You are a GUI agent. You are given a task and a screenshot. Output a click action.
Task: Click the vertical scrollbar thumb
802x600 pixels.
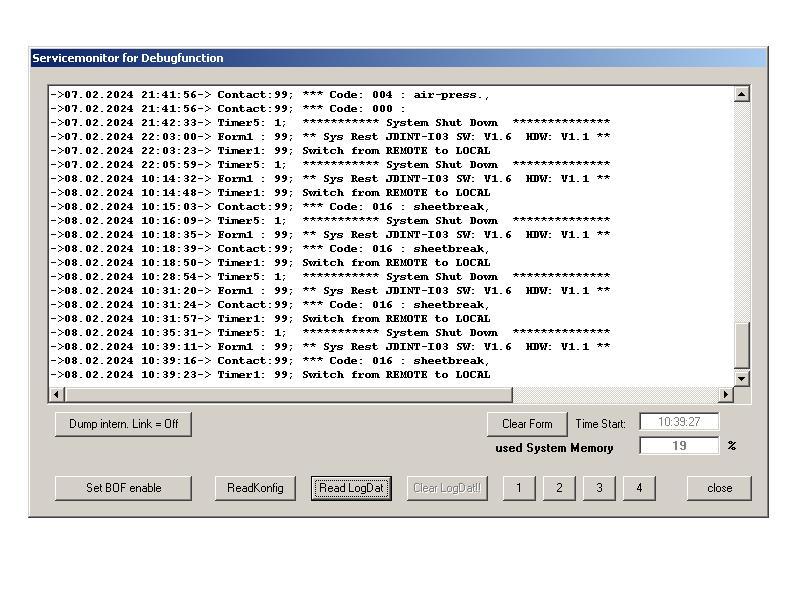tap(741, 346)
